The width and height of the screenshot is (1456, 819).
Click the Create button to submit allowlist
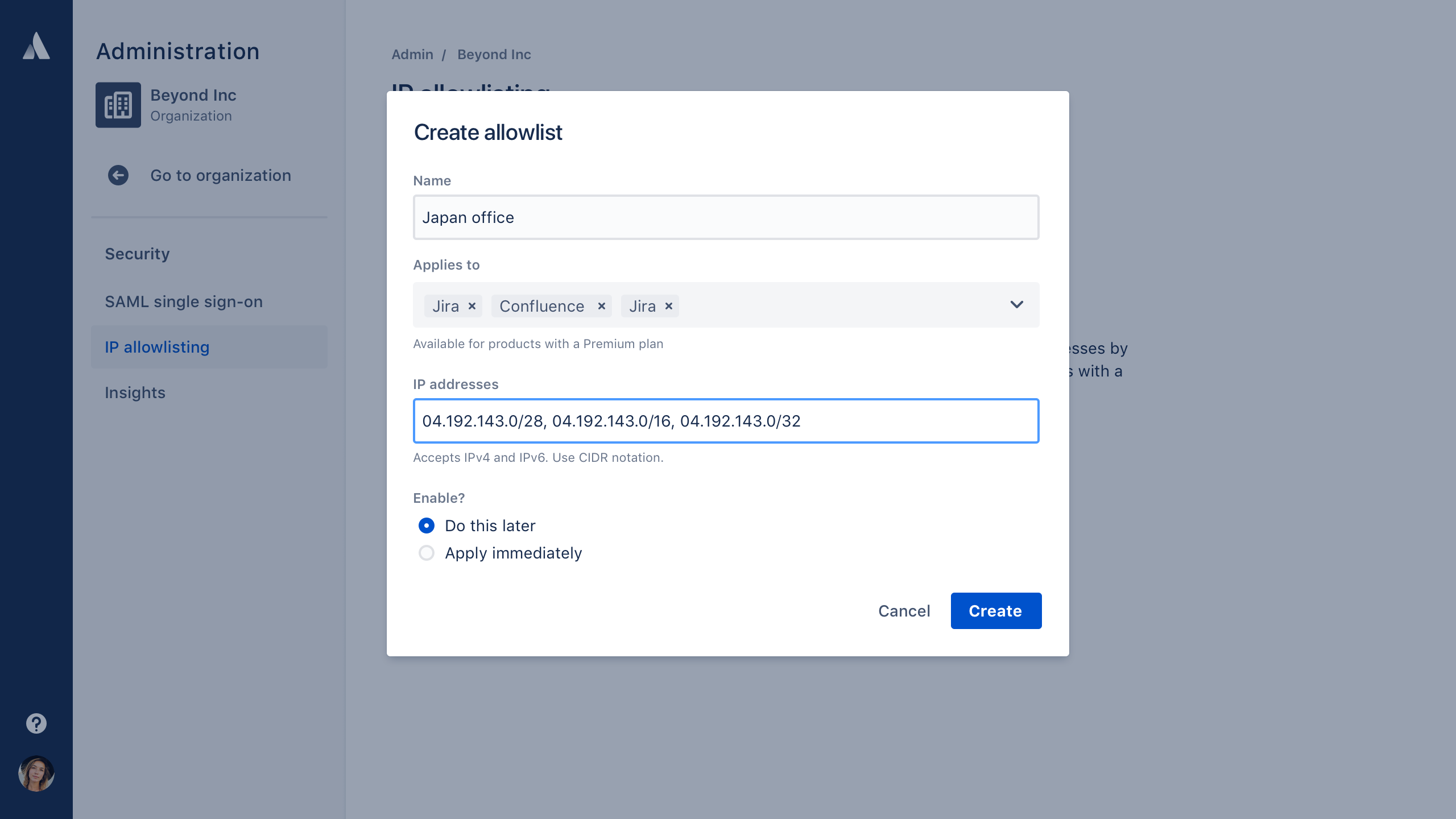[995, 611]
